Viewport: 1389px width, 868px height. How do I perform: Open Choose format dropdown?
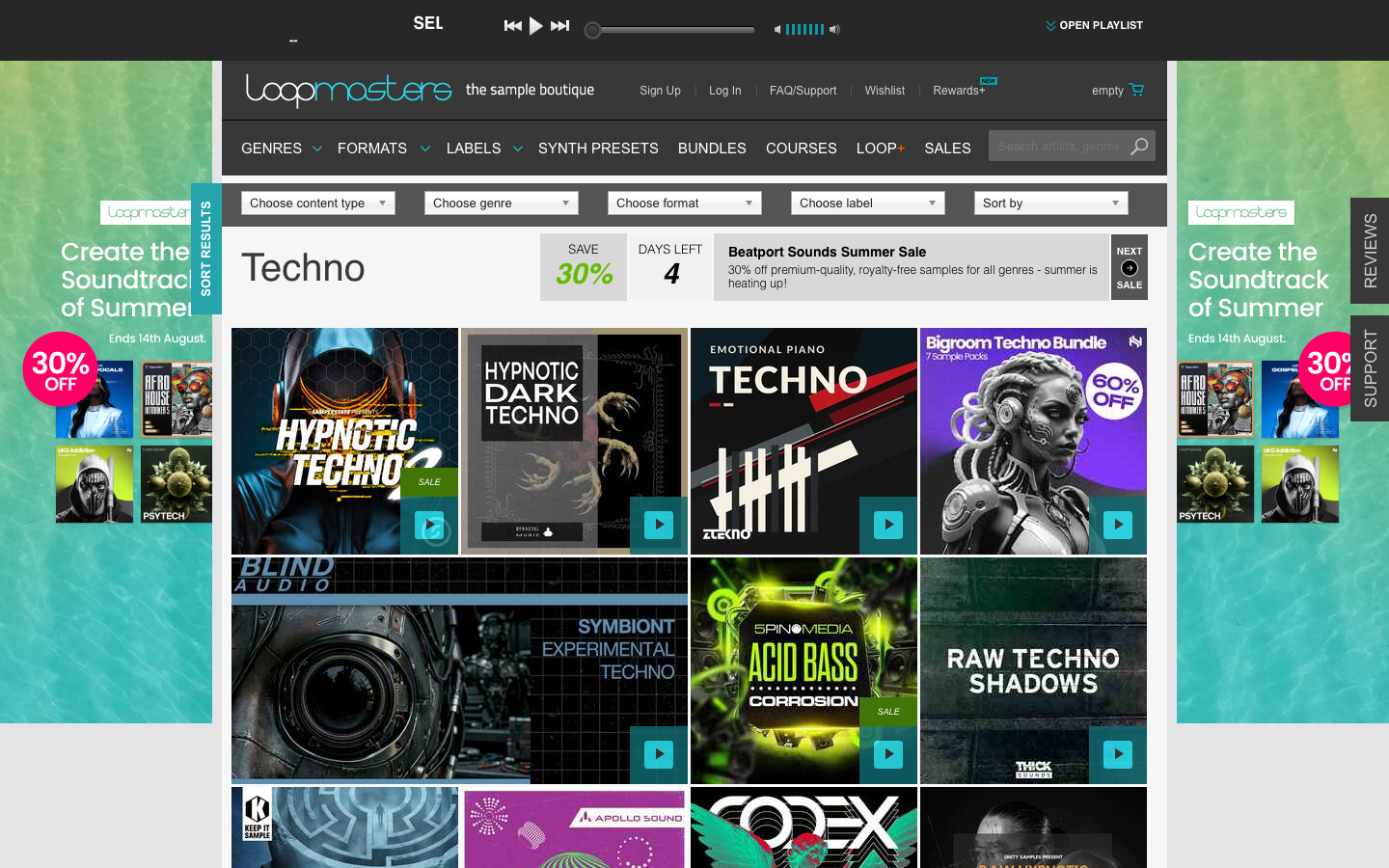[x=685, y=203]
